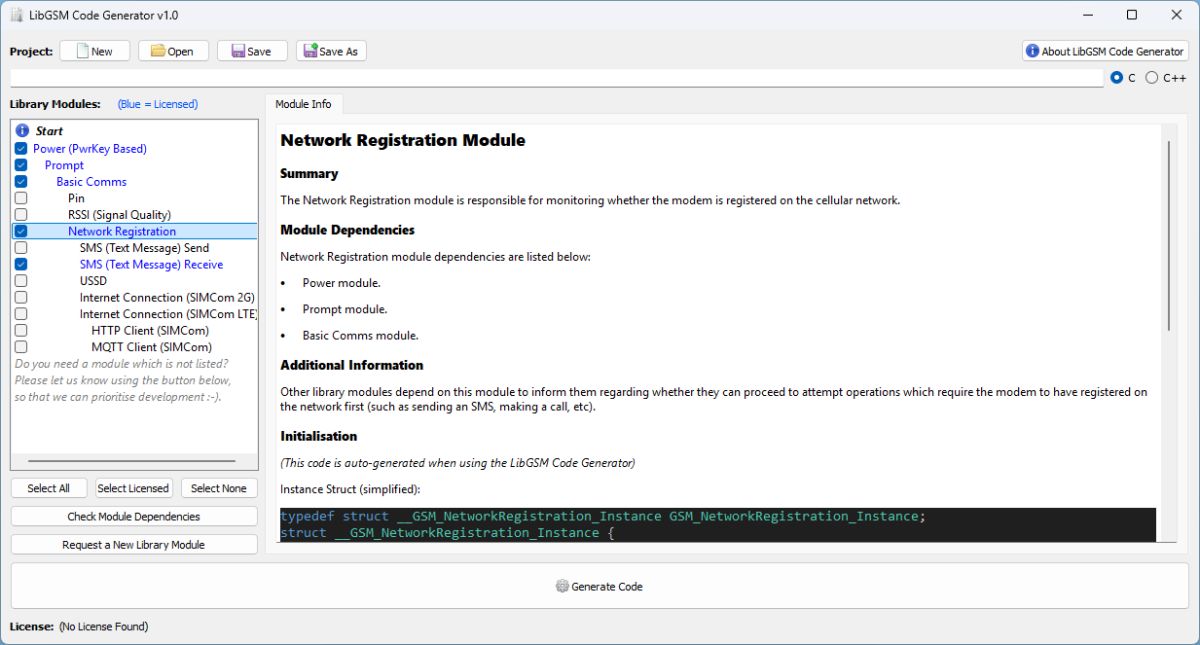Uncheck the Basic Comms checkbox

point(21,182)
